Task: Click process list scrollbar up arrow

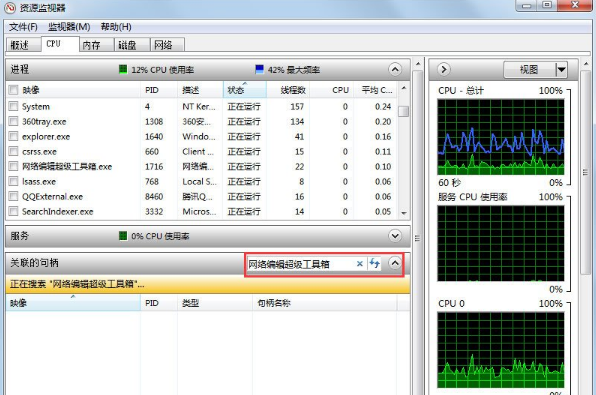Action: click(404, 88)
